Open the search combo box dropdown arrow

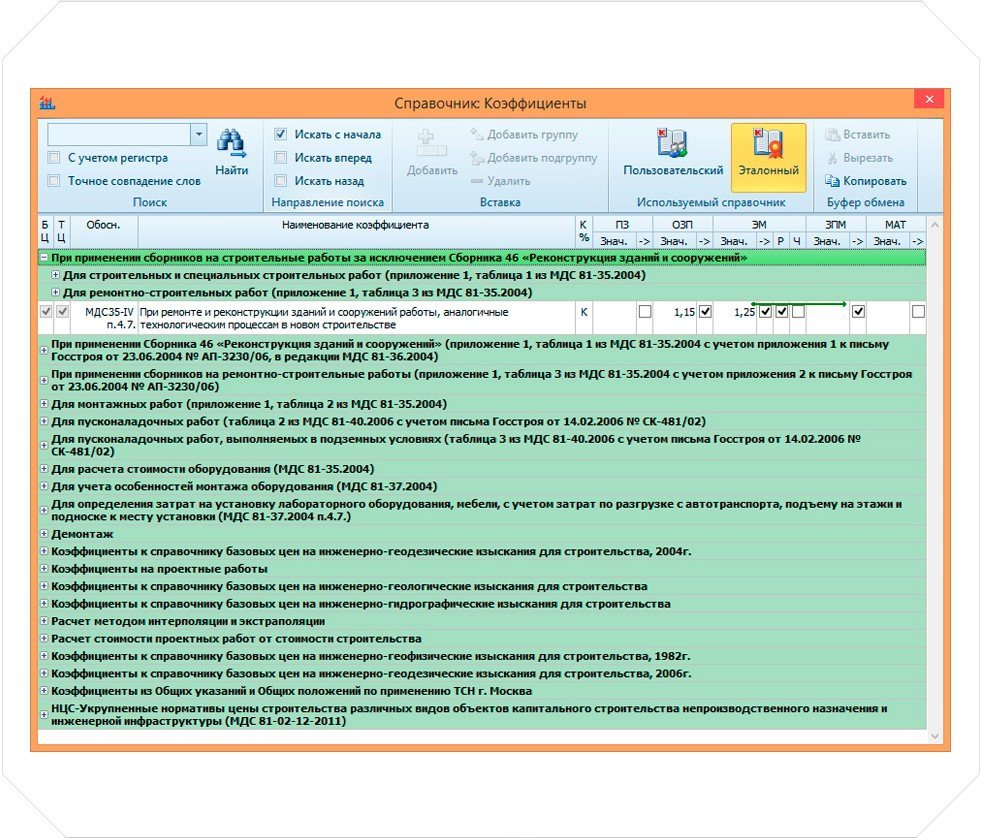point(199,135)
